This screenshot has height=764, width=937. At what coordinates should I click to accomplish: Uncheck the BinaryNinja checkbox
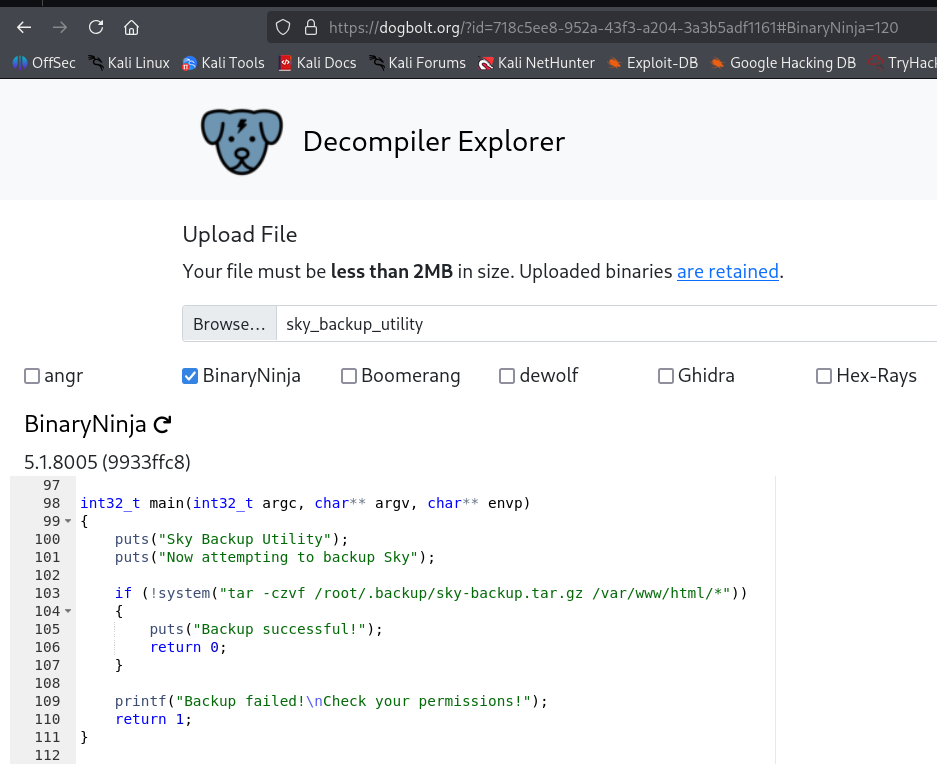click(190, 376)
